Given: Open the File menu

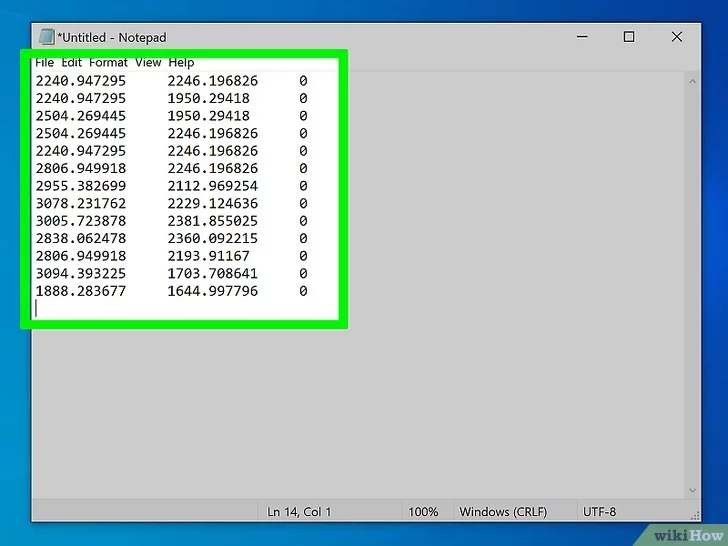Looking at the screenshot, I should point(45,63).
